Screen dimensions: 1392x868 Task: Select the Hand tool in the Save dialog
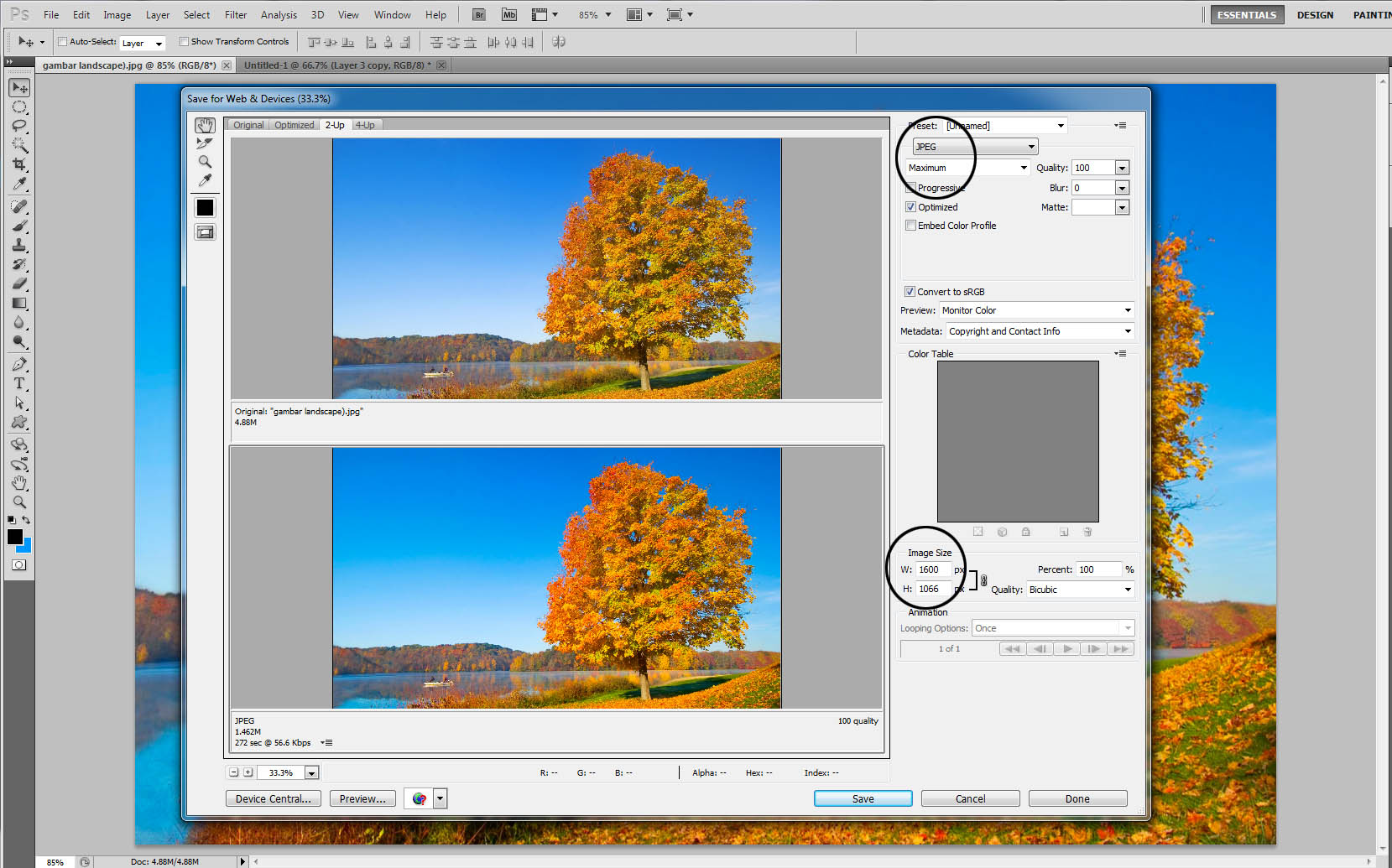pos(205,125)
